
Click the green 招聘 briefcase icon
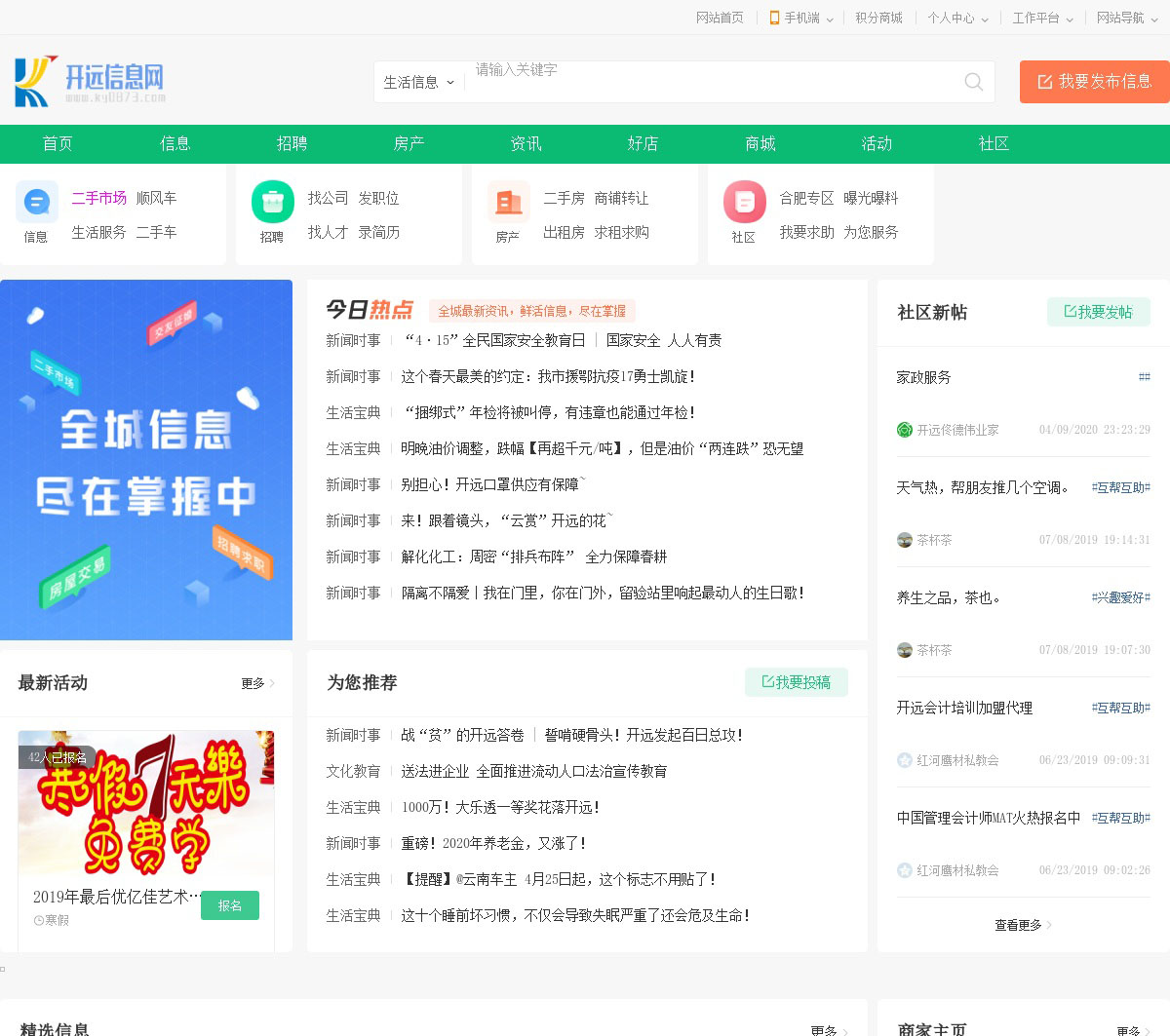pyautogui.click(x=273, y=203)
